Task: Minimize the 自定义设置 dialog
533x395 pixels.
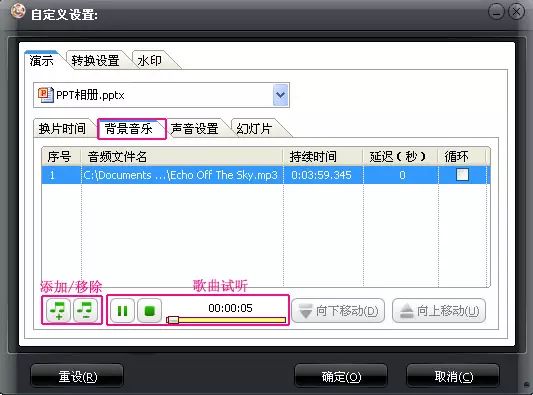Action: tap(496, 12)
